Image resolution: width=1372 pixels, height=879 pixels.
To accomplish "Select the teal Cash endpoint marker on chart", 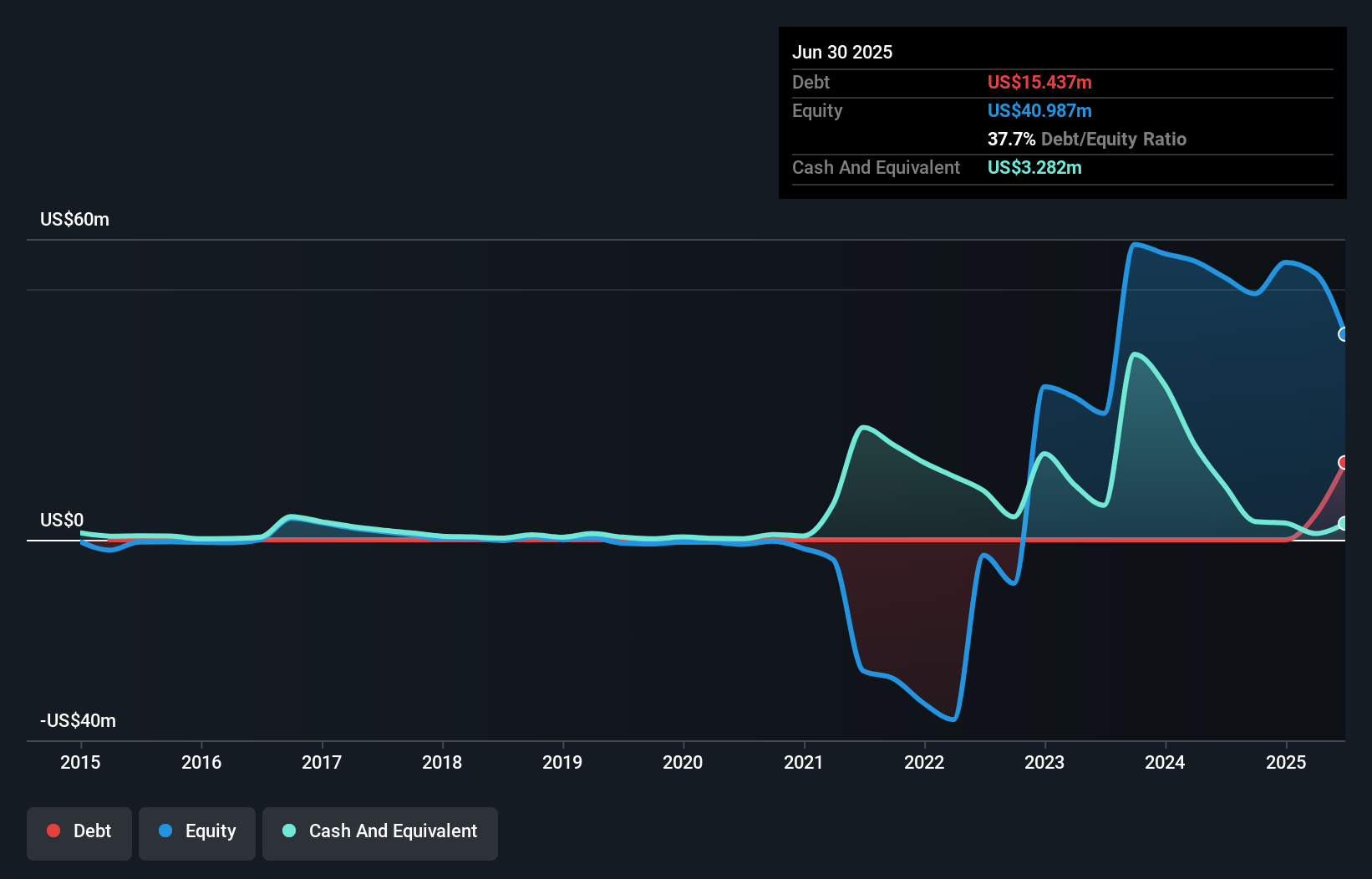I will [x=1344, y=524].
